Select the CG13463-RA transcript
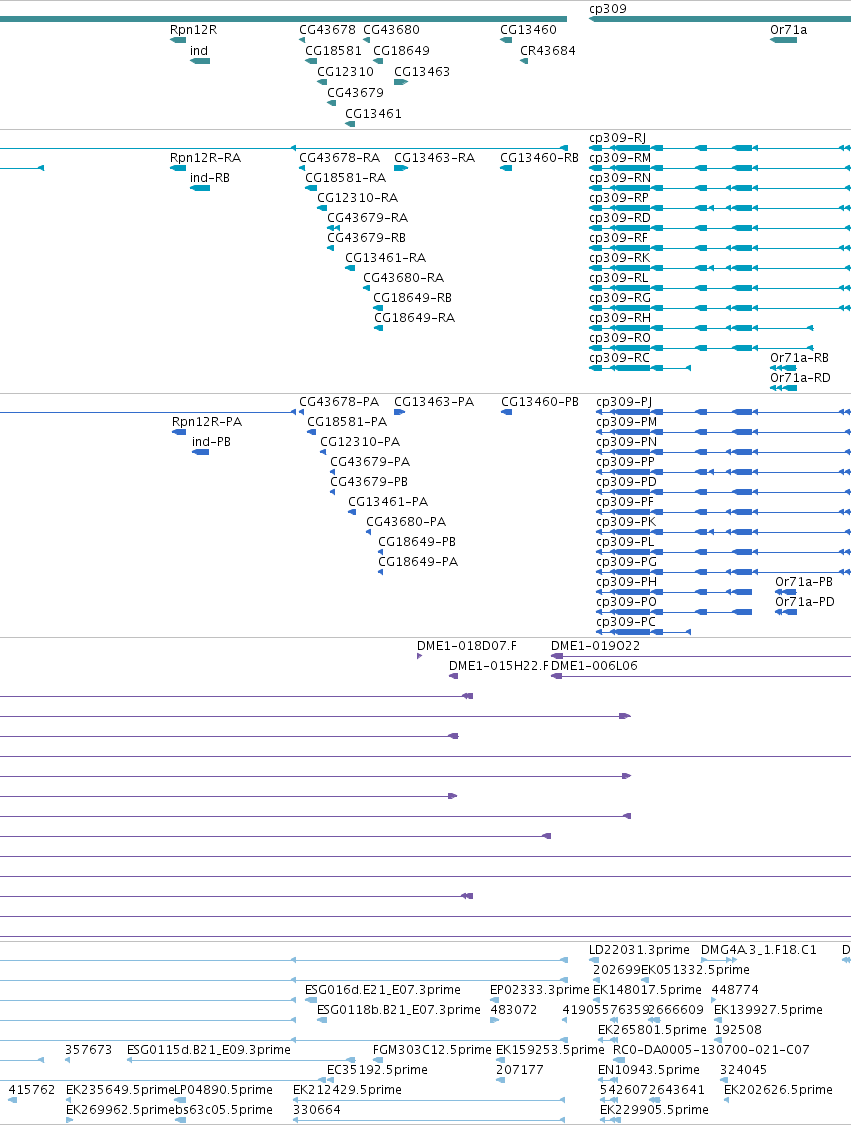851x1125 pixels. [x=434, y=157]
